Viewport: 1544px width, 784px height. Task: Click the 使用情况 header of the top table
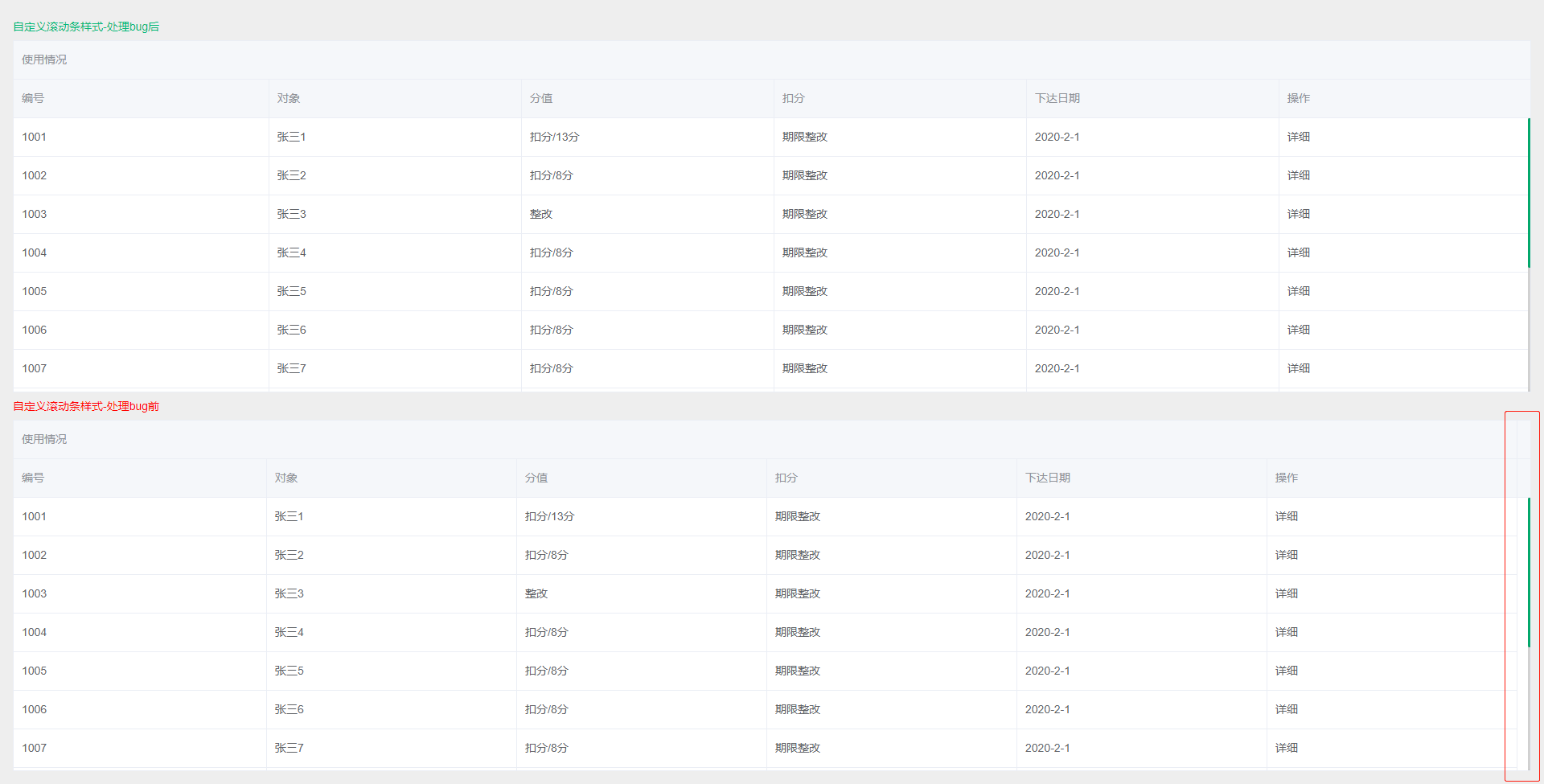tap(44, 60)
